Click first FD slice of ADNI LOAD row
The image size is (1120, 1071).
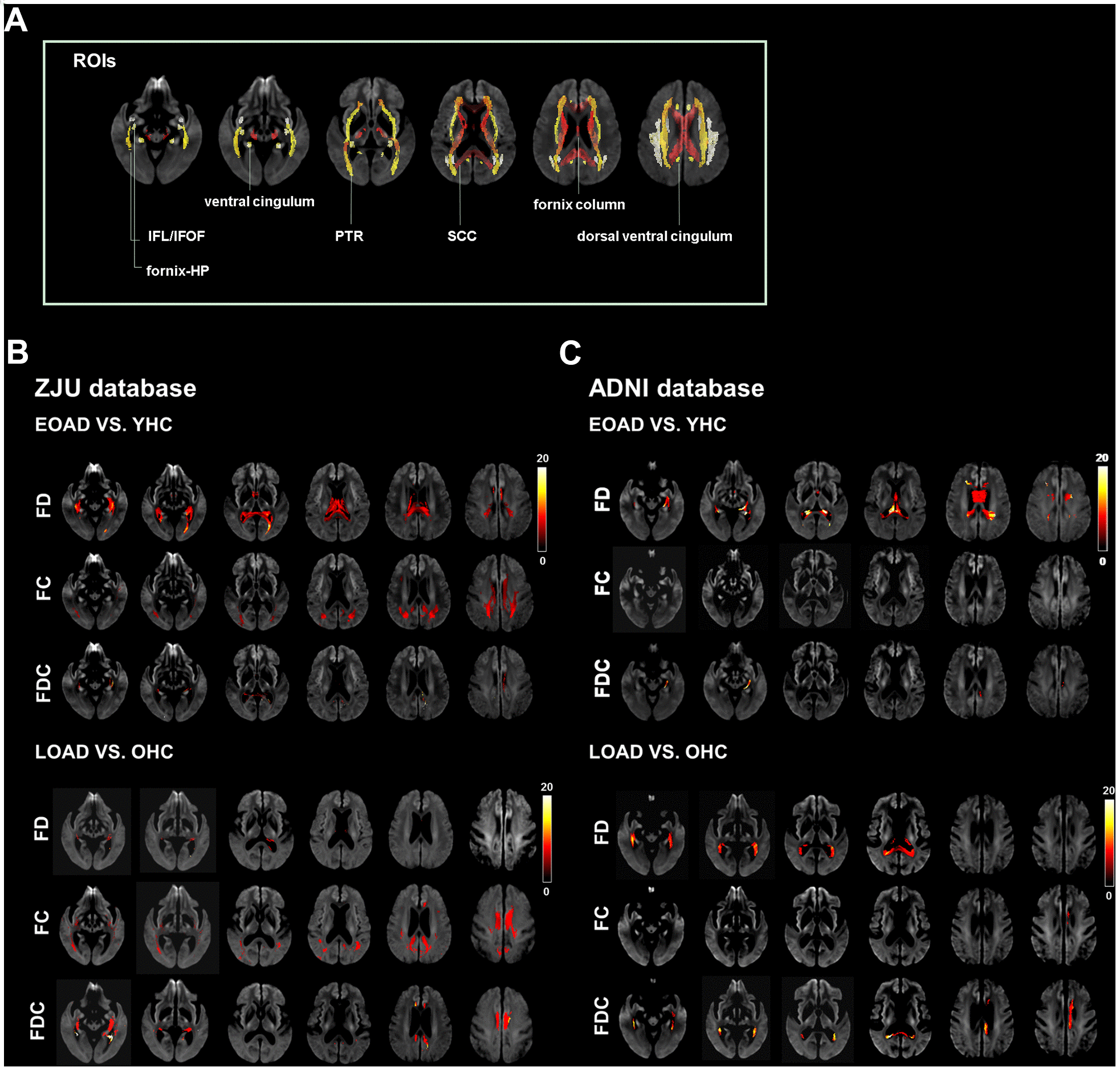coord(652,833)
